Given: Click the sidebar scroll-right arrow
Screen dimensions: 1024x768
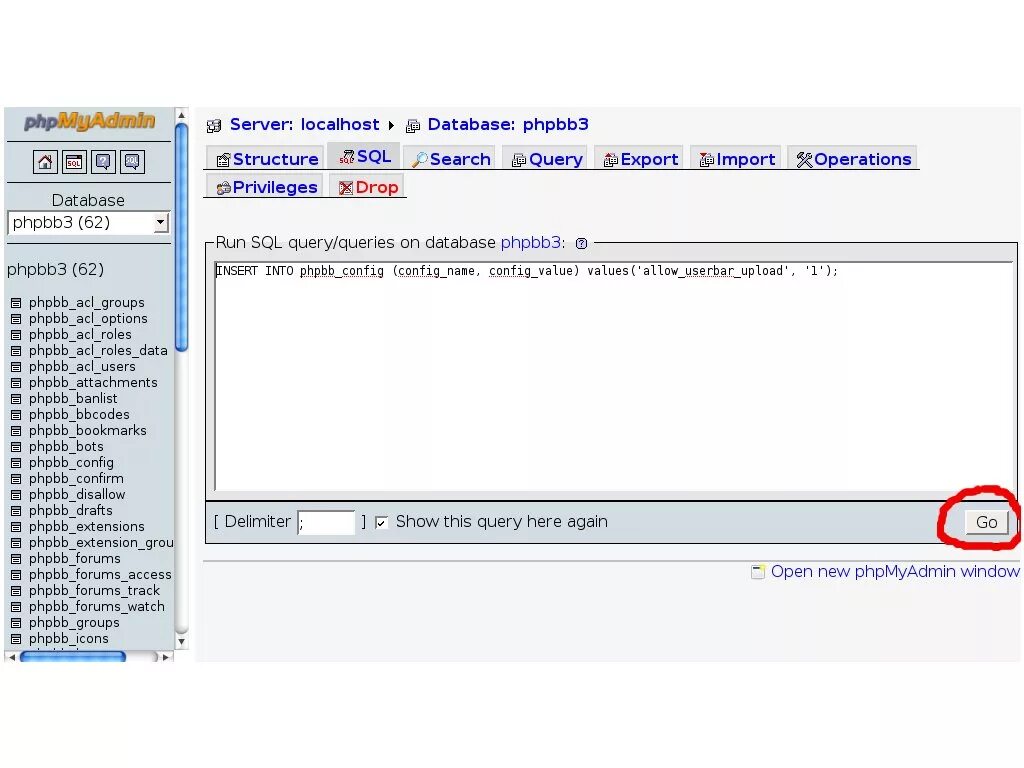Looking at the screenshot, I should 166,657.
